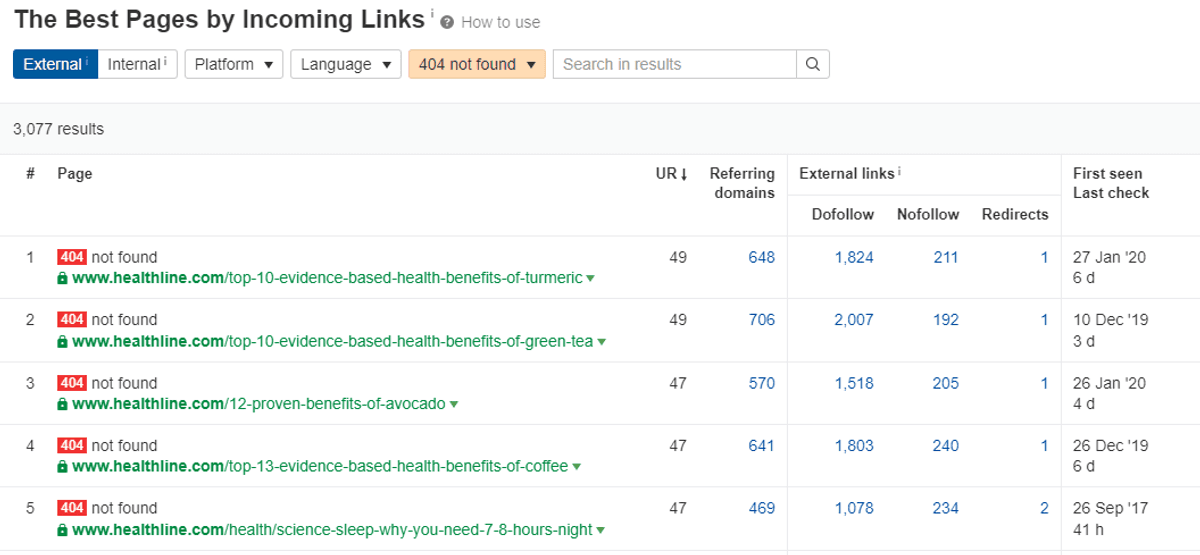Click nofollow count 240
Viewport: 1200px width, 555px height.
click(946, 446)
